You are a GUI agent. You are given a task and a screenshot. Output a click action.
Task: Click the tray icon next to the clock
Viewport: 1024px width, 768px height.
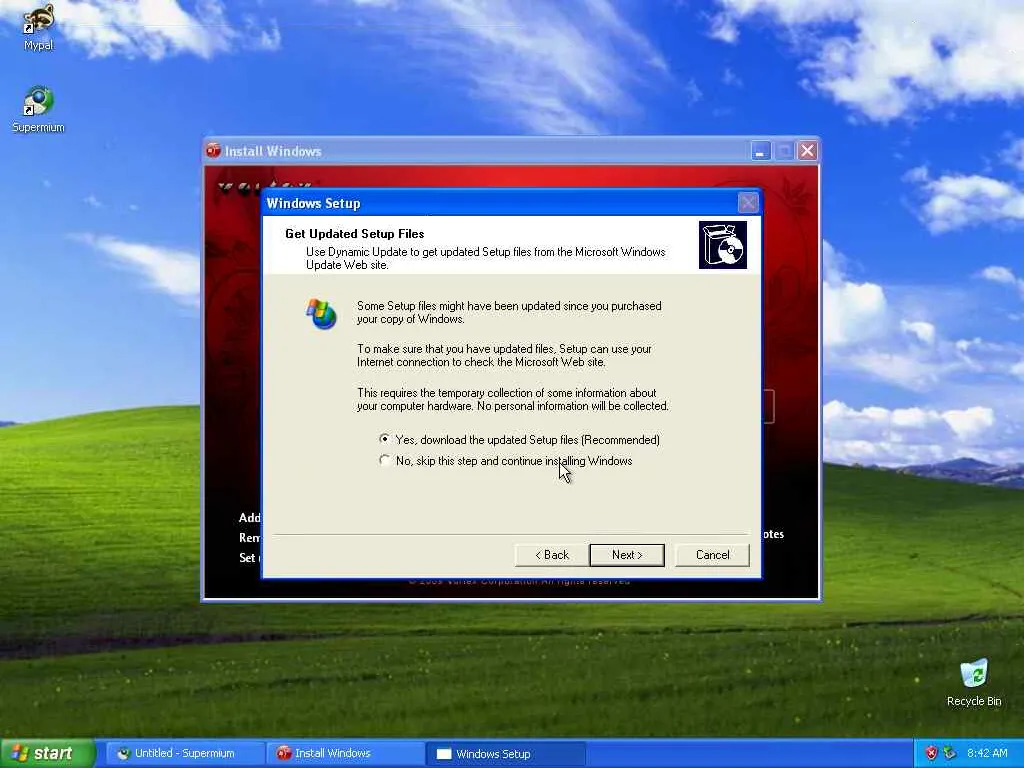[950, 753]
